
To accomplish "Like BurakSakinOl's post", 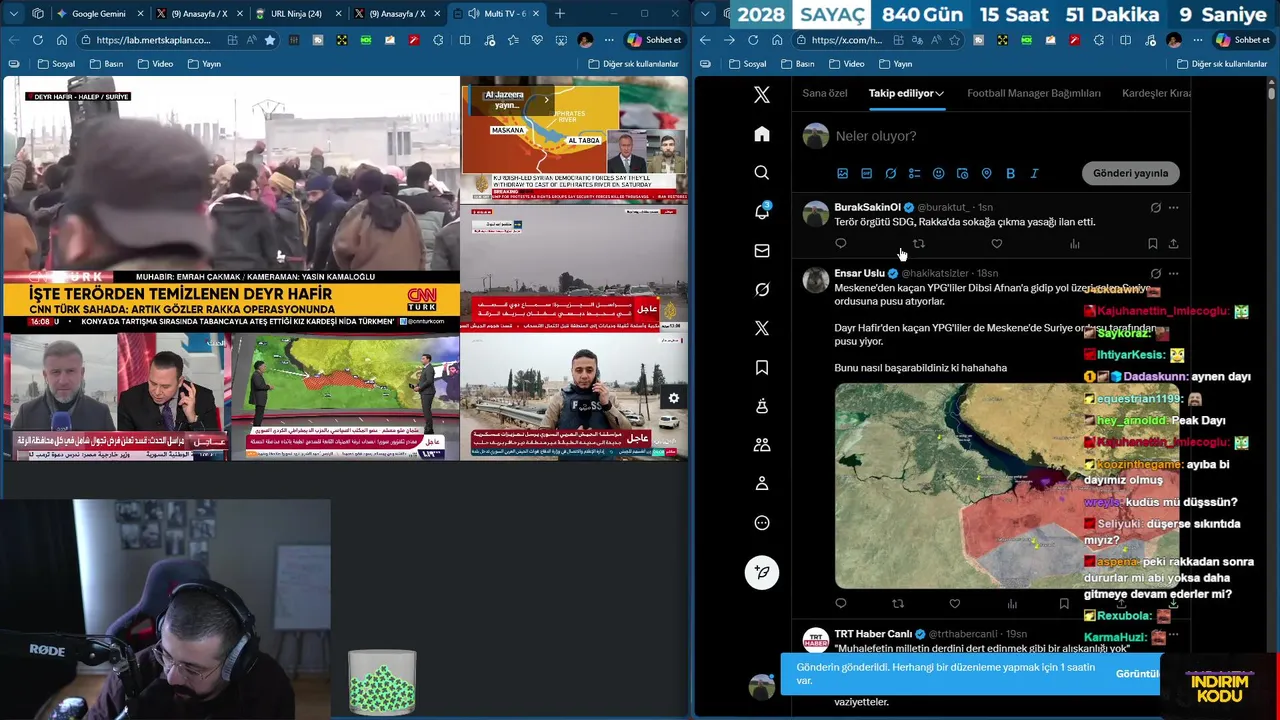I will tap(996, 244).
